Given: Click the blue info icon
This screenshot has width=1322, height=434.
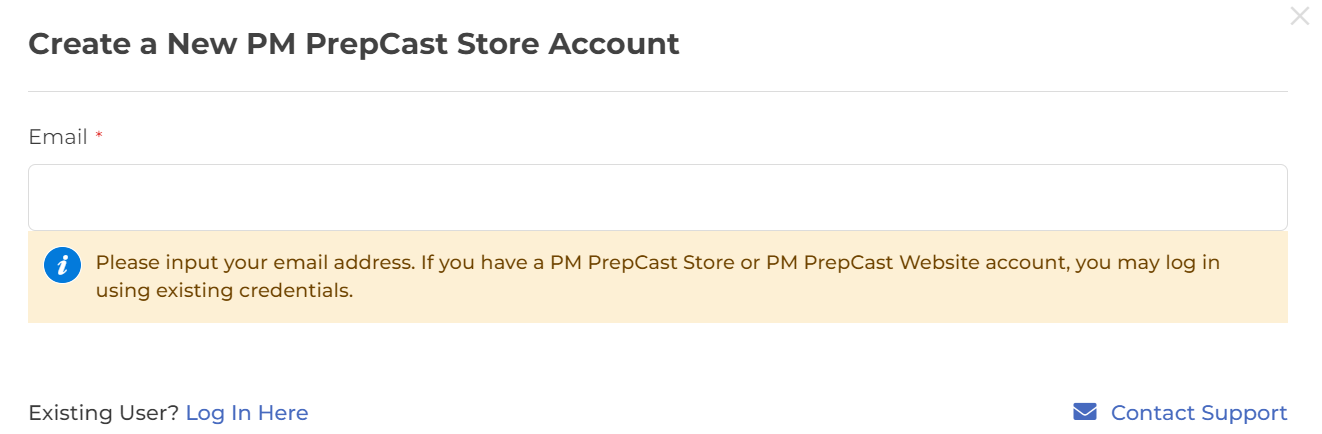Looking at the screenshot, I should point(62,265).
